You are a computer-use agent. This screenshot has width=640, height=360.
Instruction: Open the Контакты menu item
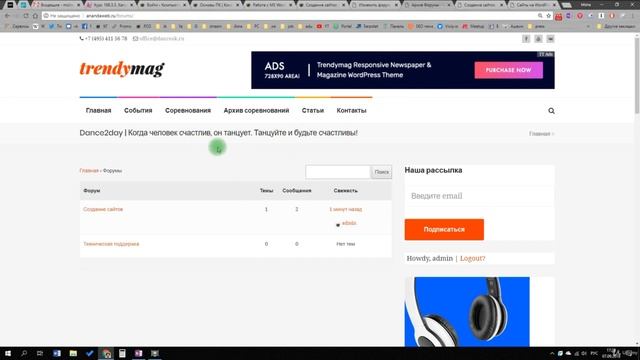351,111
